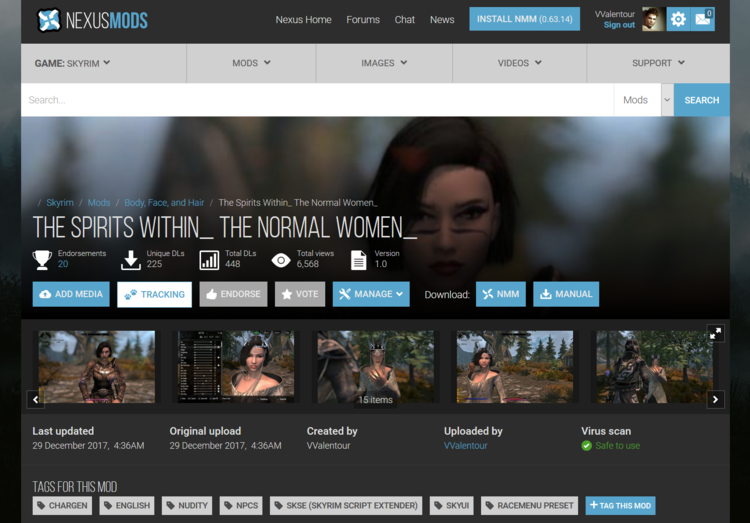This screenshot has width=750, height=523.
Task: Click the VValentour username at top
Action: pos(615,14)
